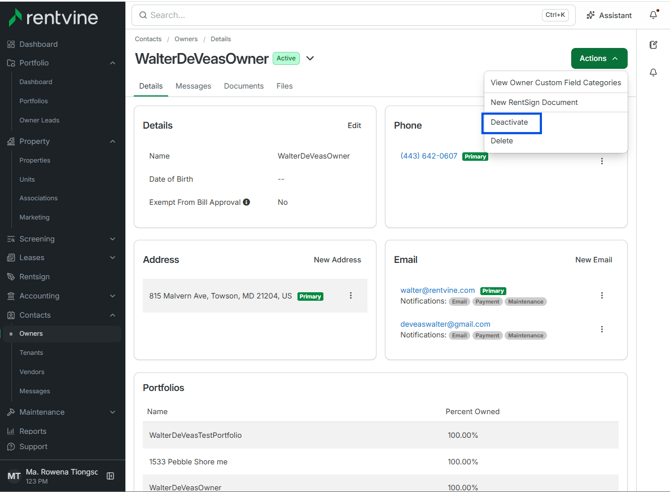This screenshot has height=492, width=670.
Task: Click the external link icon in right rail
Action: (653, 45)
